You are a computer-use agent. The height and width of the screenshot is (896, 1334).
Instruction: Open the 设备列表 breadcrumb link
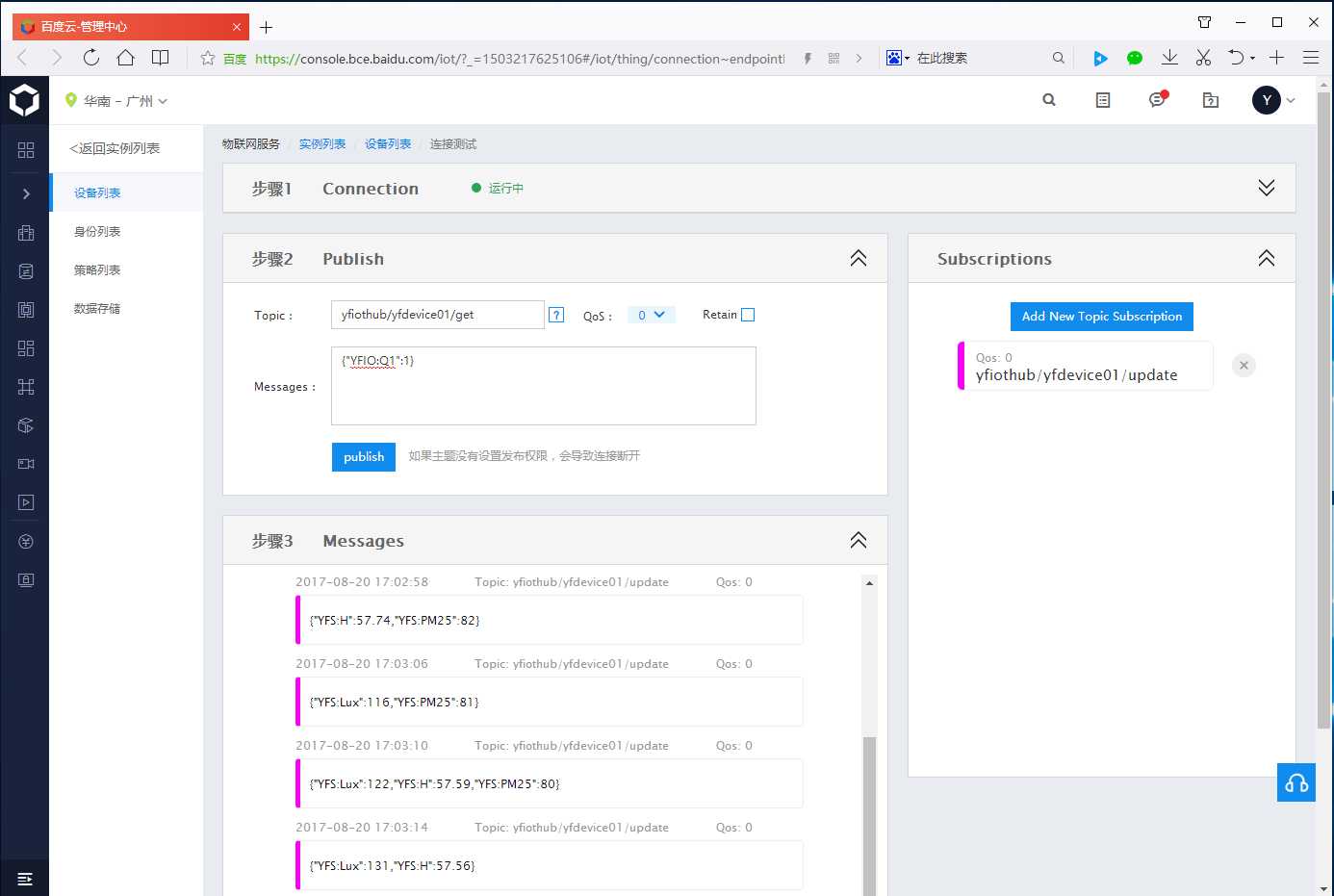coord(388,144)
